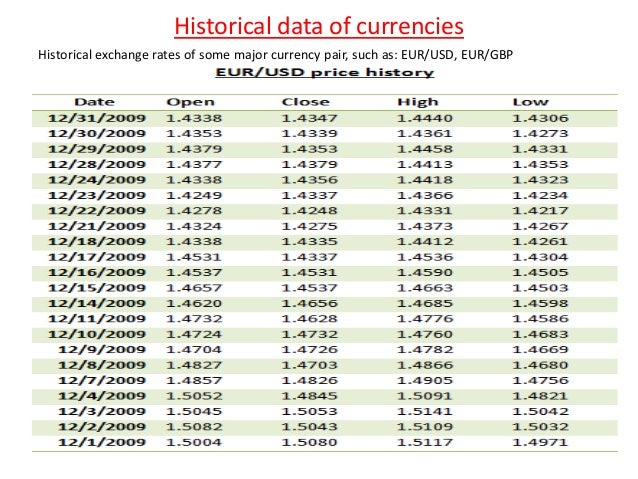Select Open value 1.4704 on 12/9/2009
638x479 pixels.
point(194,350)
